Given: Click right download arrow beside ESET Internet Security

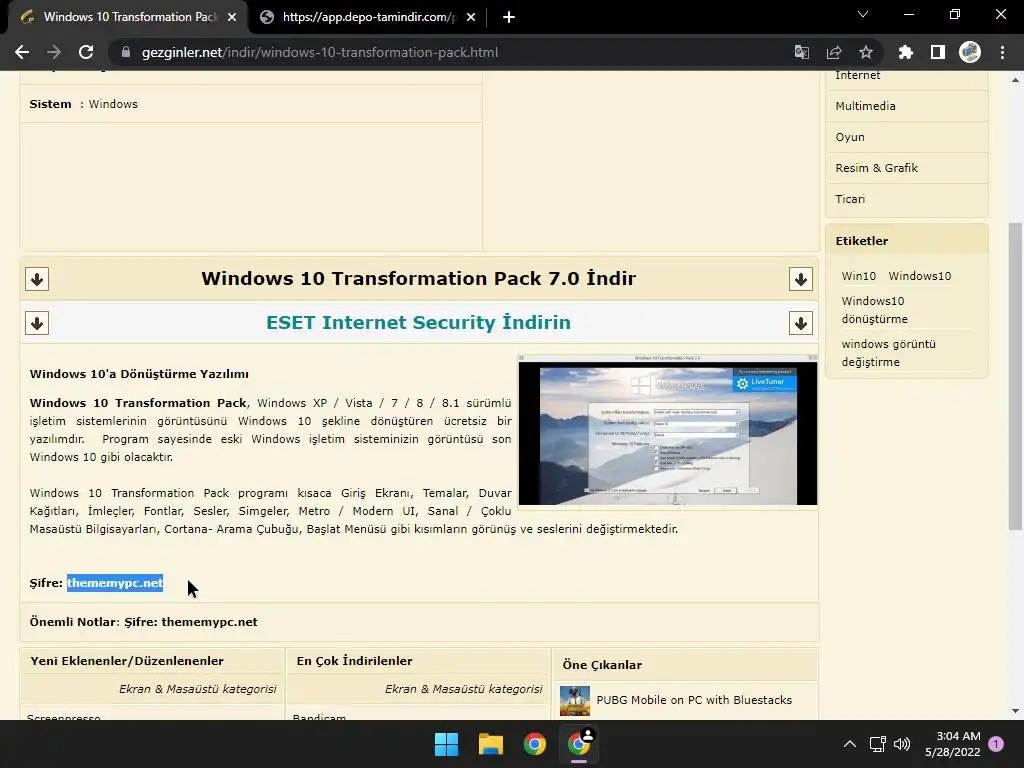Looking at the screenshot, I should coord(801,323).
